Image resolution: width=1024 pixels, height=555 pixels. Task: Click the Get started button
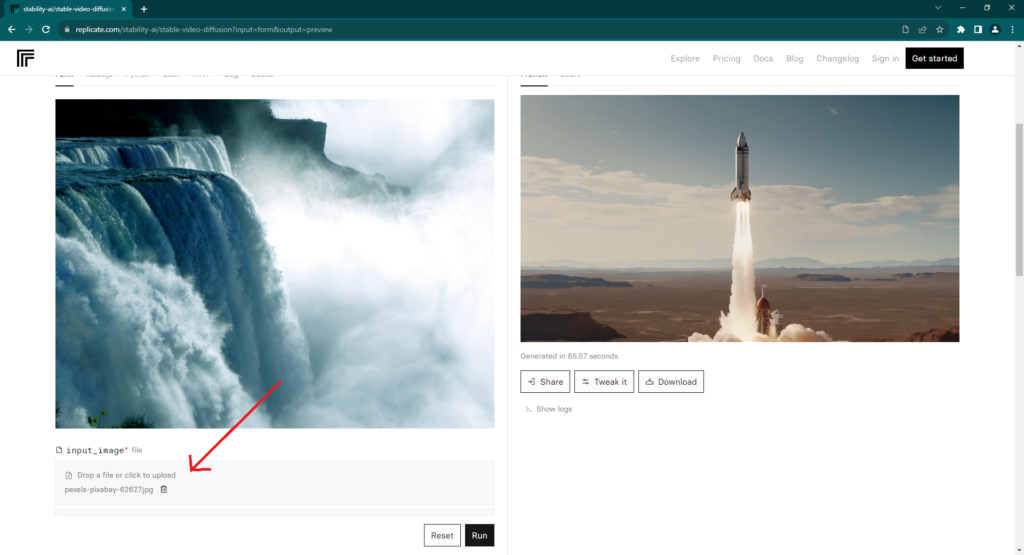coord(934,58)
